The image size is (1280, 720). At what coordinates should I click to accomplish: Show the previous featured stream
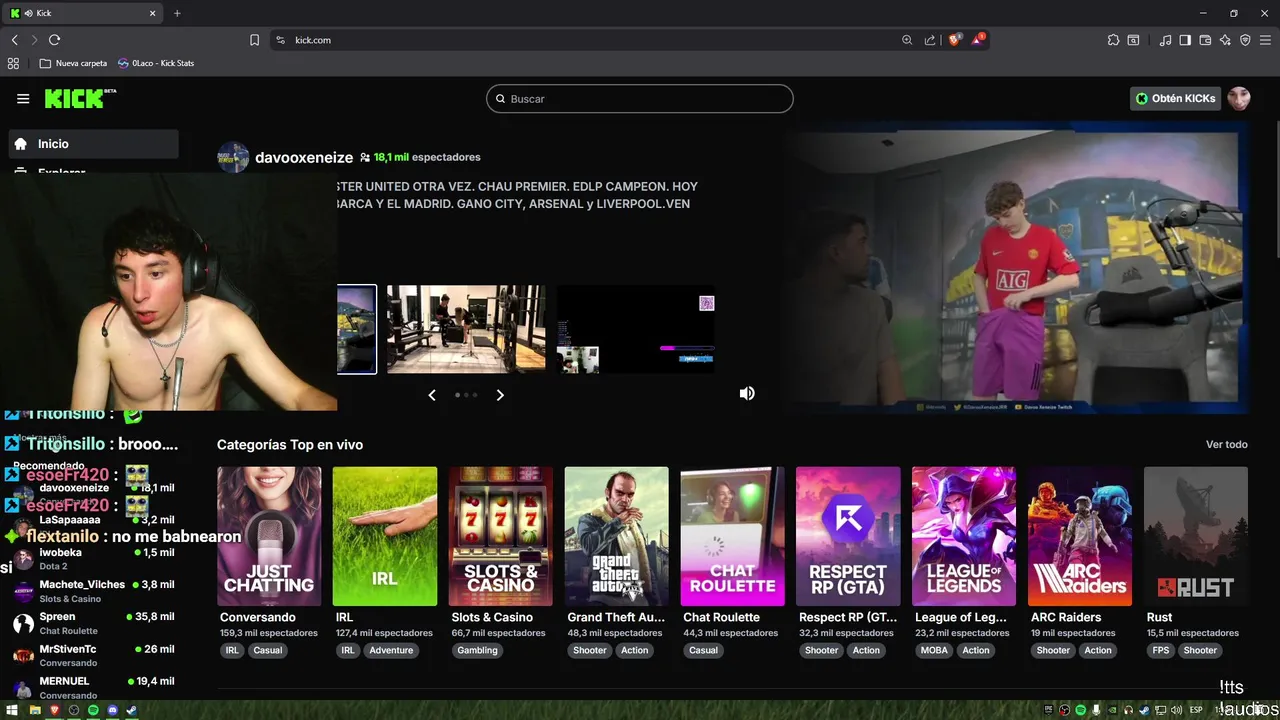(x=432, y=395)
